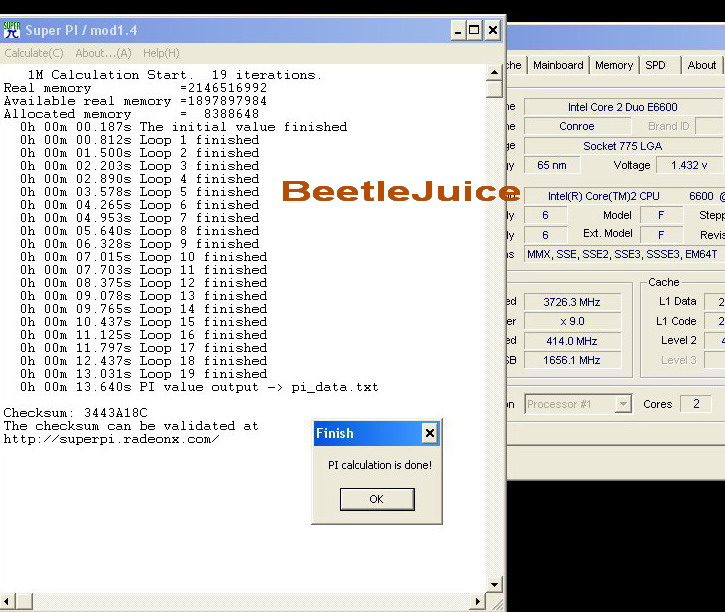The height and width of the screenshot is (612, 725).
Task: Switch to the Memory tab in CPU-Z
Action: tap(614, 65)
